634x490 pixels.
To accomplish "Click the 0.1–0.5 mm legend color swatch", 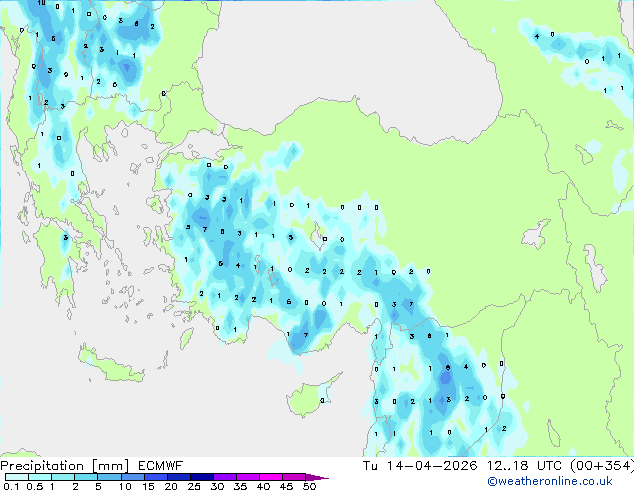I will pos(17,477).
